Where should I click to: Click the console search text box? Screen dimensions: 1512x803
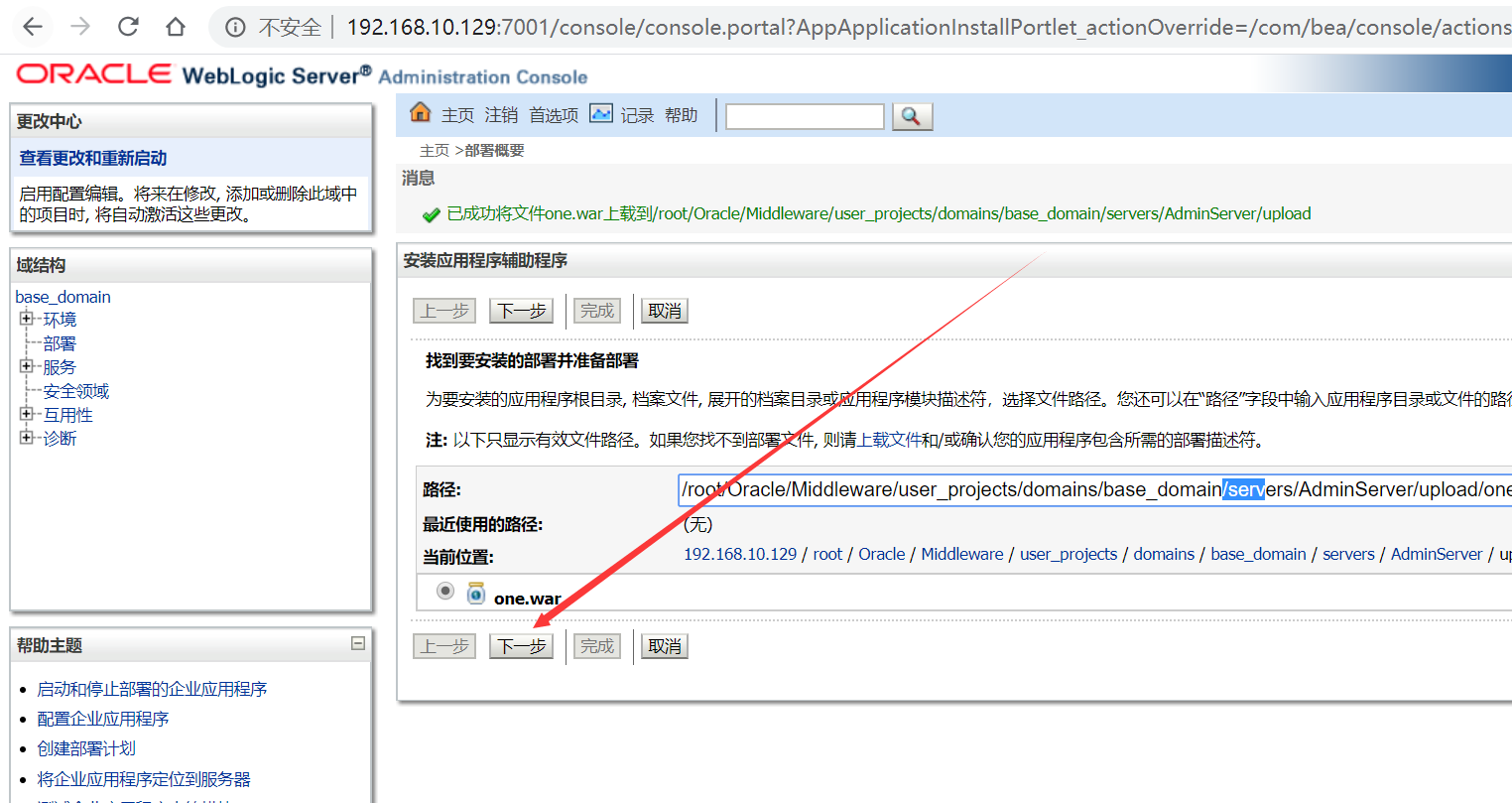click(805, 116)
